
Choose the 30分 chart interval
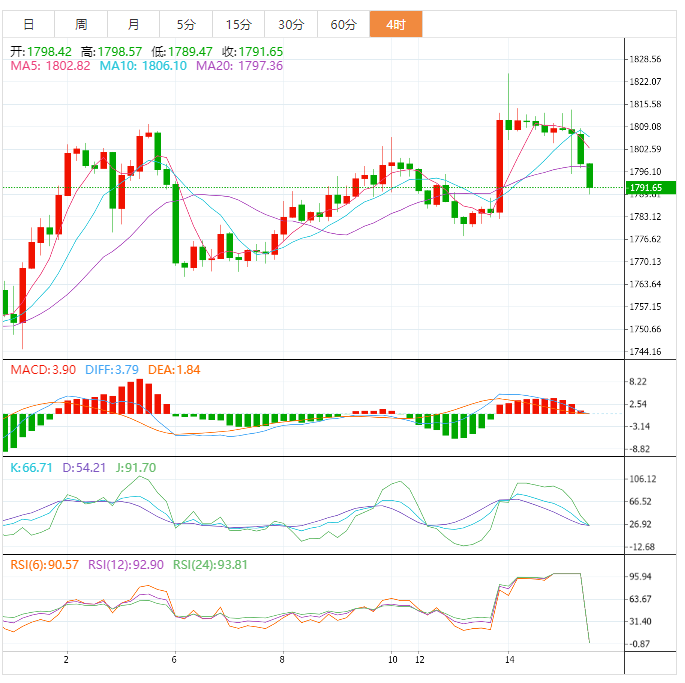pos(291,24)
